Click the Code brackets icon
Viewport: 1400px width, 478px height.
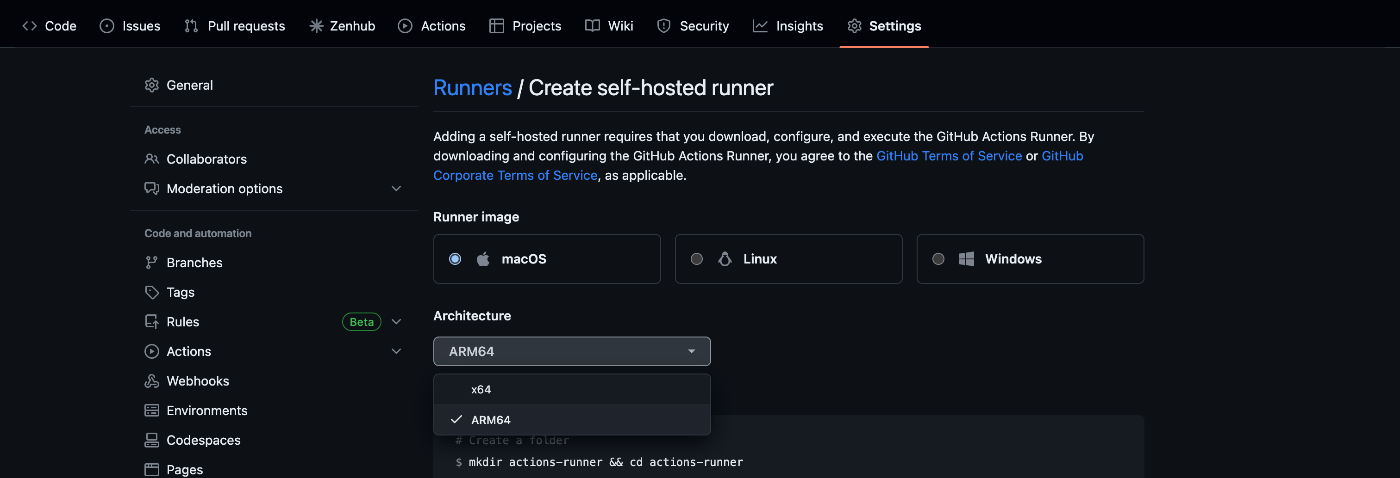(29, 26)
